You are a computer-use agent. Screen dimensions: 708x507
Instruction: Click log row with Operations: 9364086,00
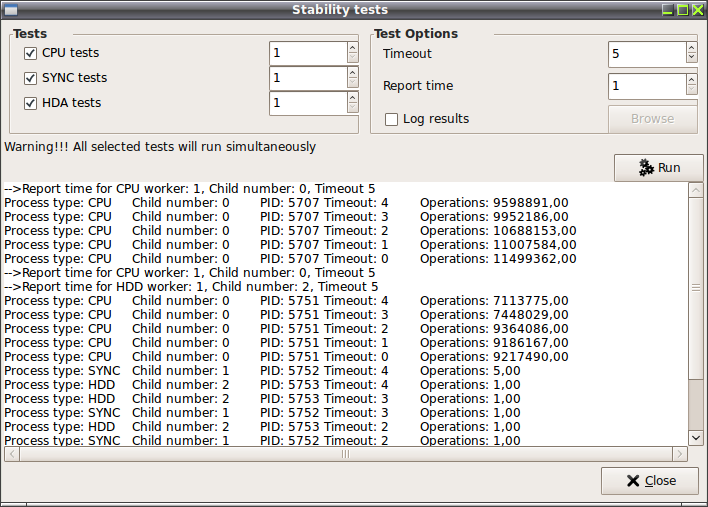(286, 329)
